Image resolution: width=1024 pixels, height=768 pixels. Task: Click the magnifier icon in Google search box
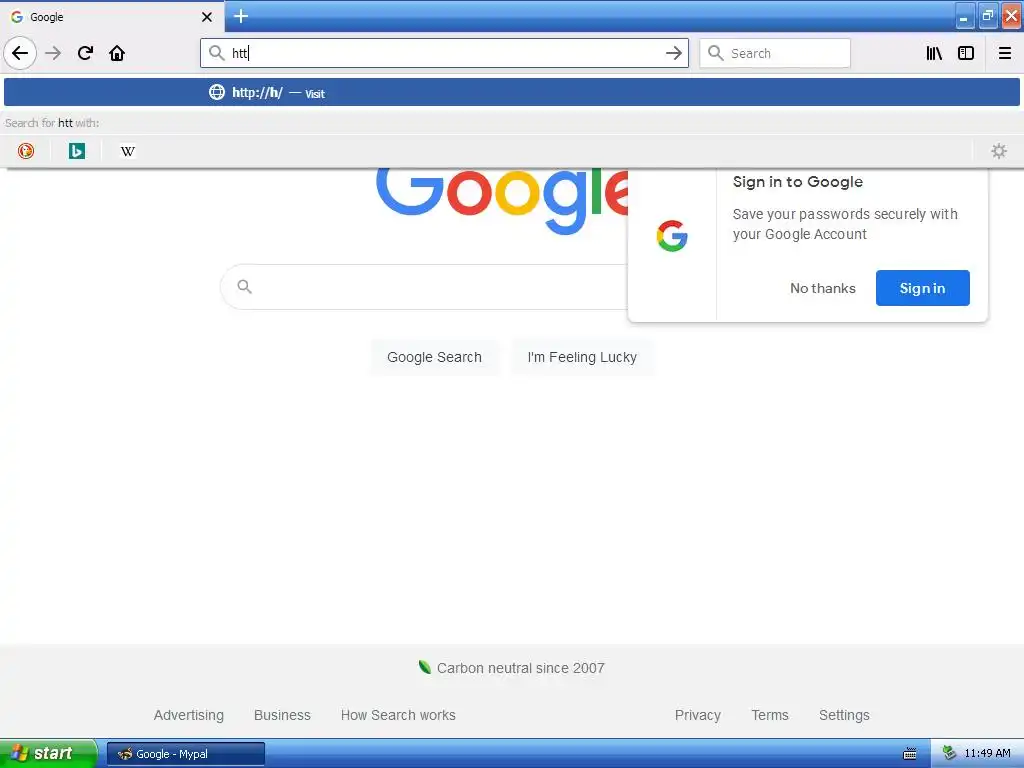244,287
